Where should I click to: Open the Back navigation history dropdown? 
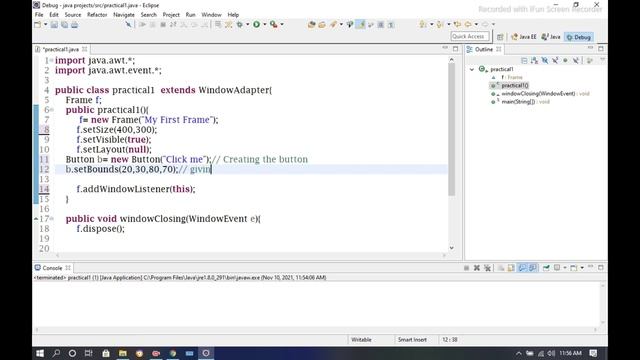point(476,25)
